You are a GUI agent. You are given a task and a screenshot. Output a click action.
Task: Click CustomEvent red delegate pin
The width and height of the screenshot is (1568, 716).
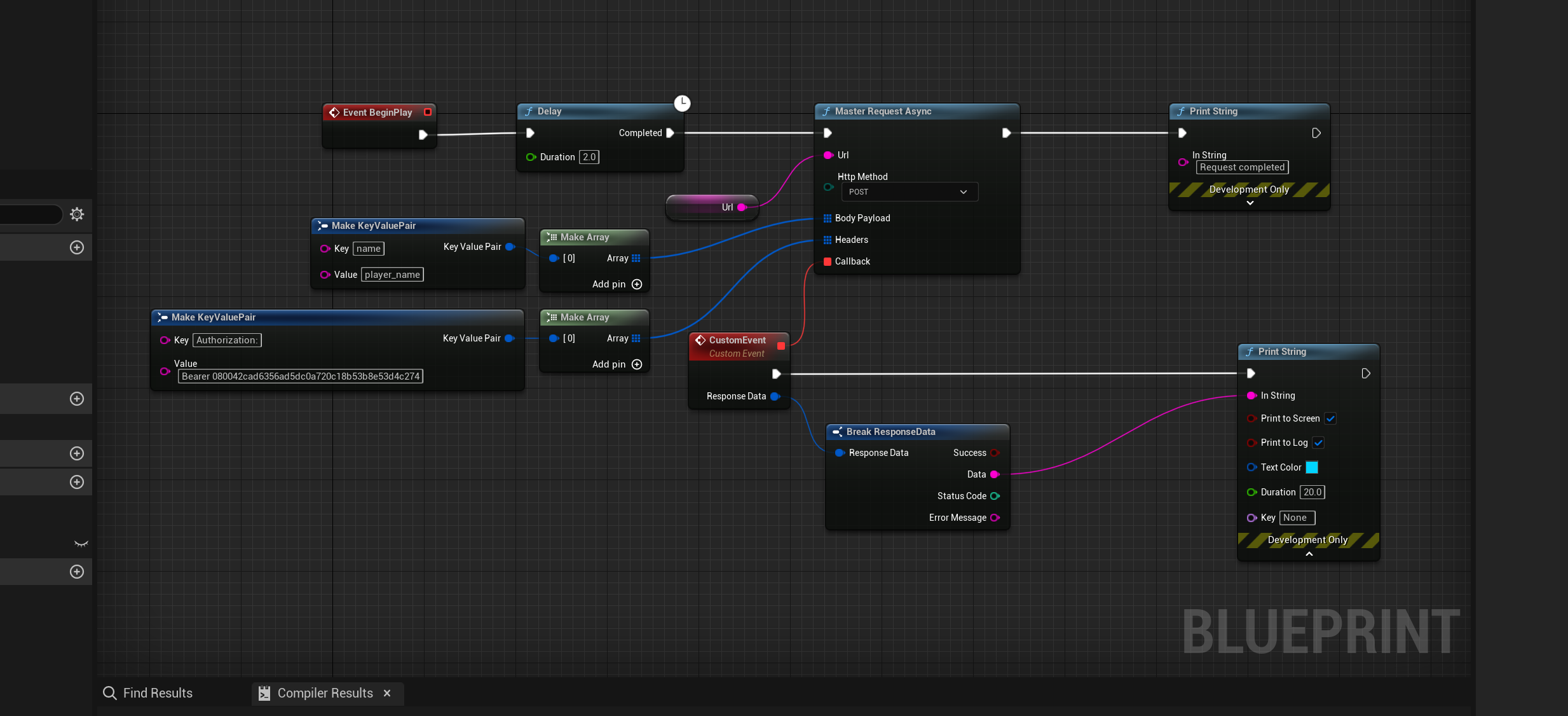click(x=781, y=346)
